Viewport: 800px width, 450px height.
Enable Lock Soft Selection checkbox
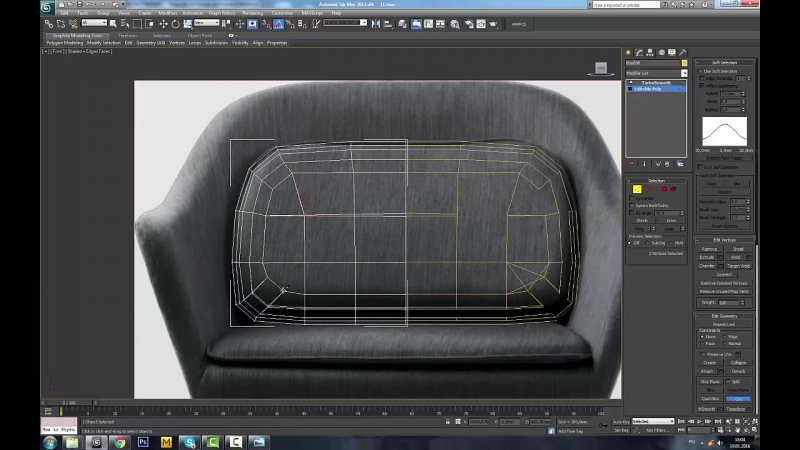coord(701,167)
